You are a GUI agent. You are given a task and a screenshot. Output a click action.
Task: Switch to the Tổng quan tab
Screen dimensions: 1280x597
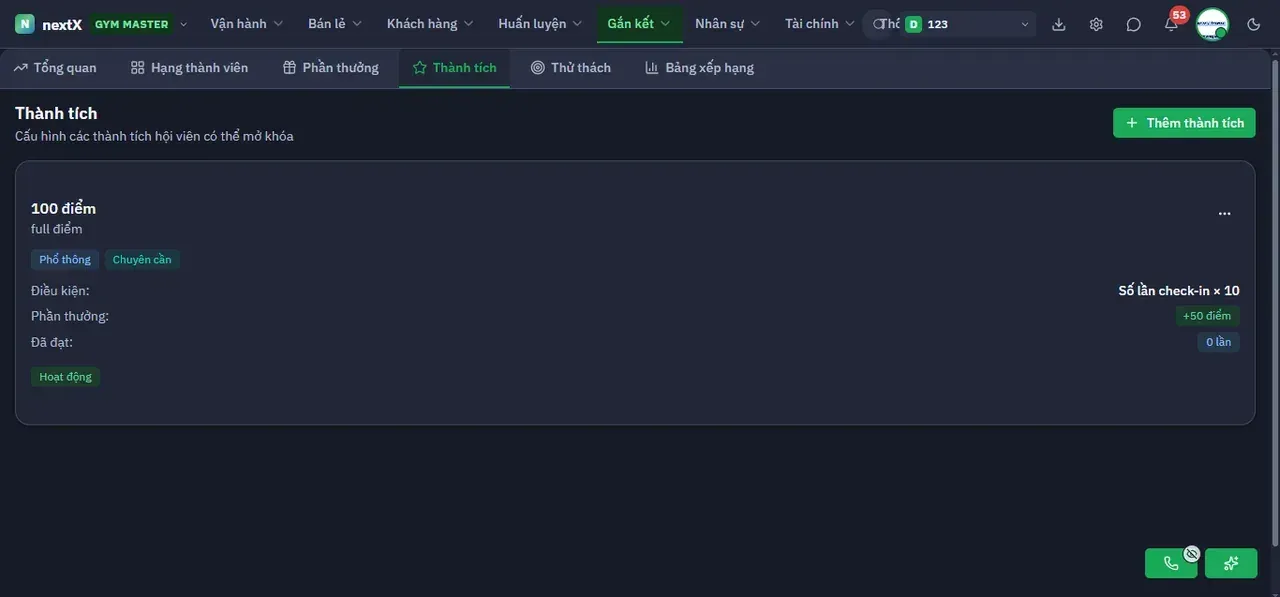coord(56,68)
